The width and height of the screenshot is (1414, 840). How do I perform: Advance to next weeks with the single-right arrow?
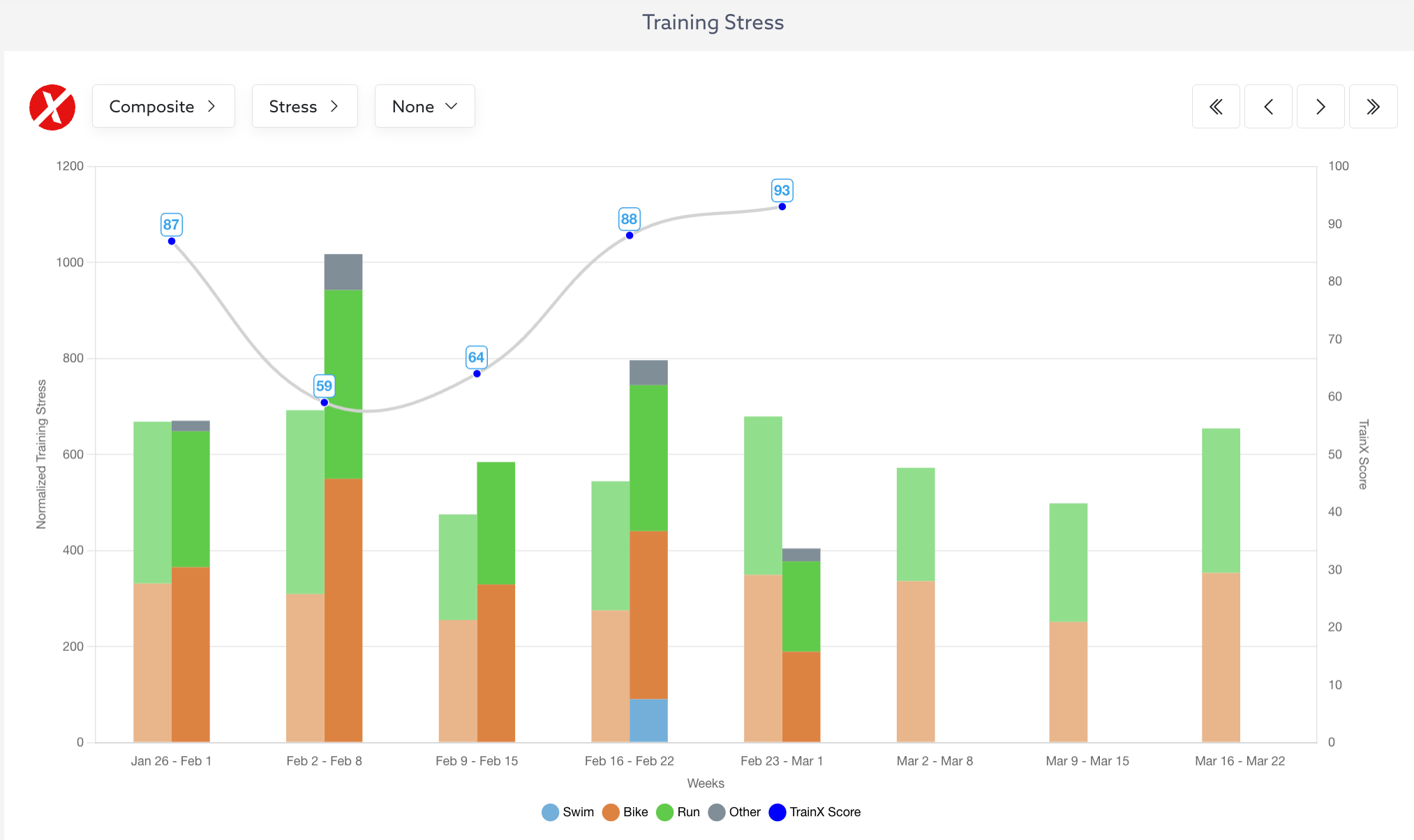pyautogui.click(x=1320, y=107)
